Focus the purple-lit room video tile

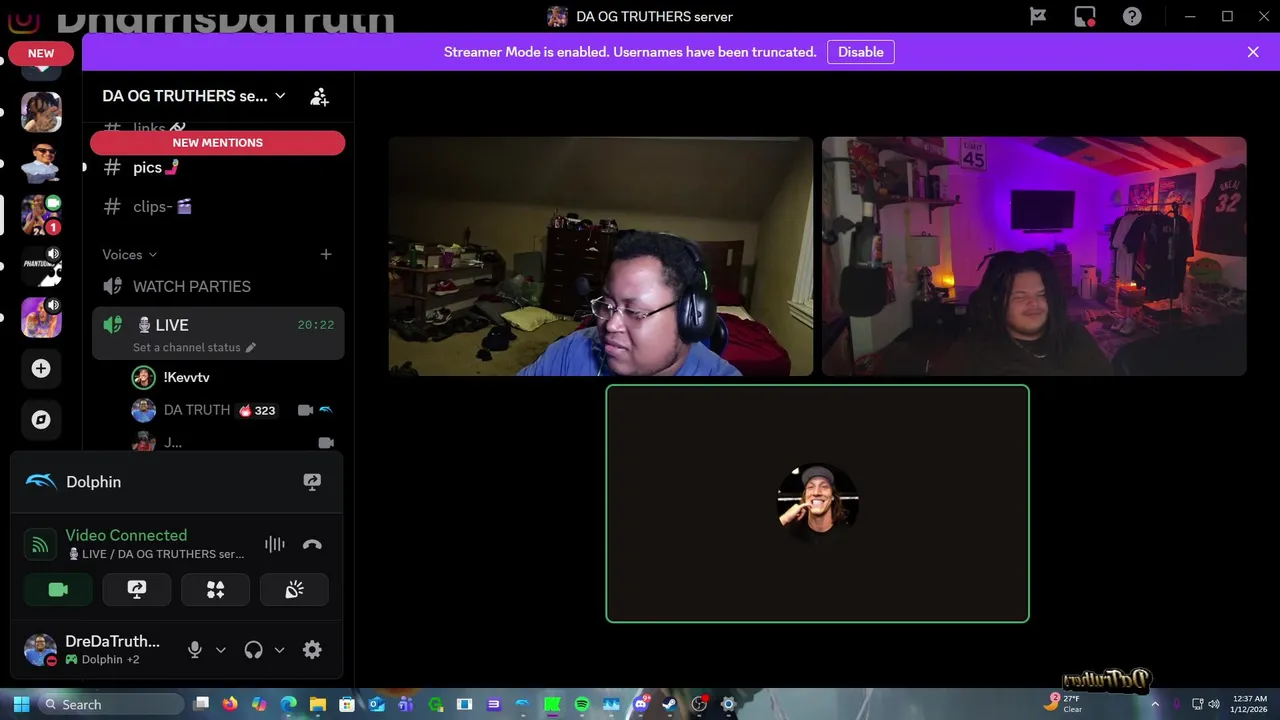[1034, 256]
